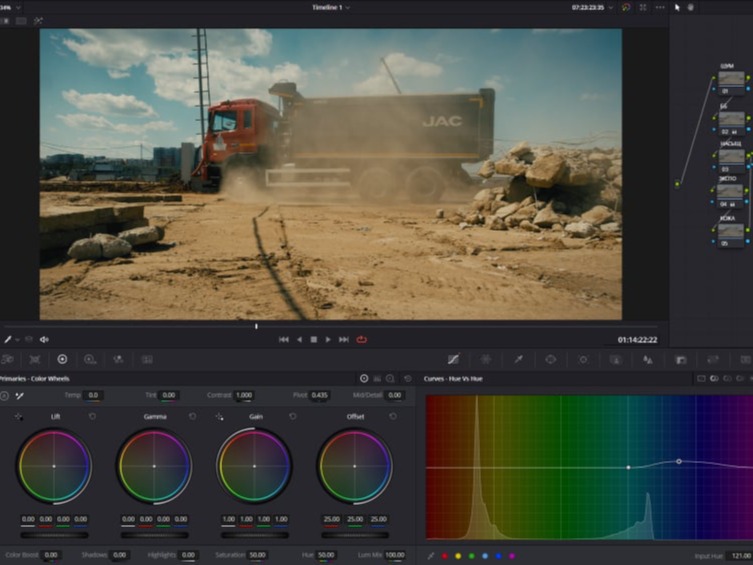The image size is (753, 565).
Task: Click the Gamma master wheel slider
Action: (155, 535)
